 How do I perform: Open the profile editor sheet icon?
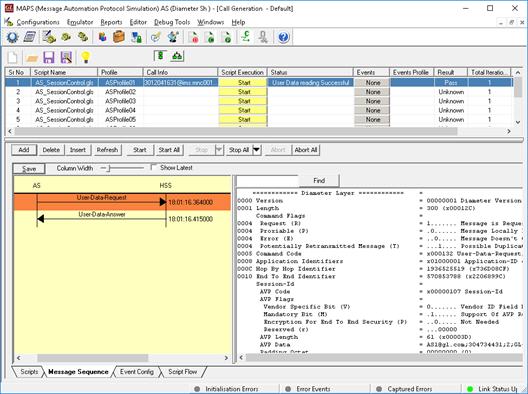click(x=30, y=37)
